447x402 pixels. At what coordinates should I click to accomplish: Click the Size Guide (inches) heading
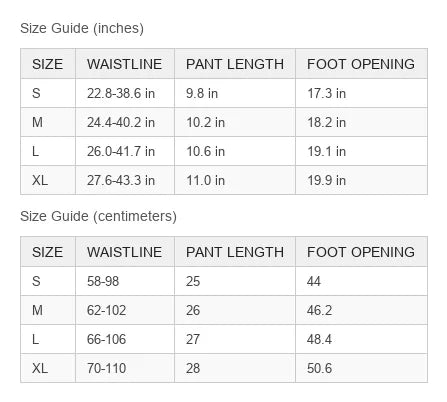pyautogui.click(x=82, y=28)
